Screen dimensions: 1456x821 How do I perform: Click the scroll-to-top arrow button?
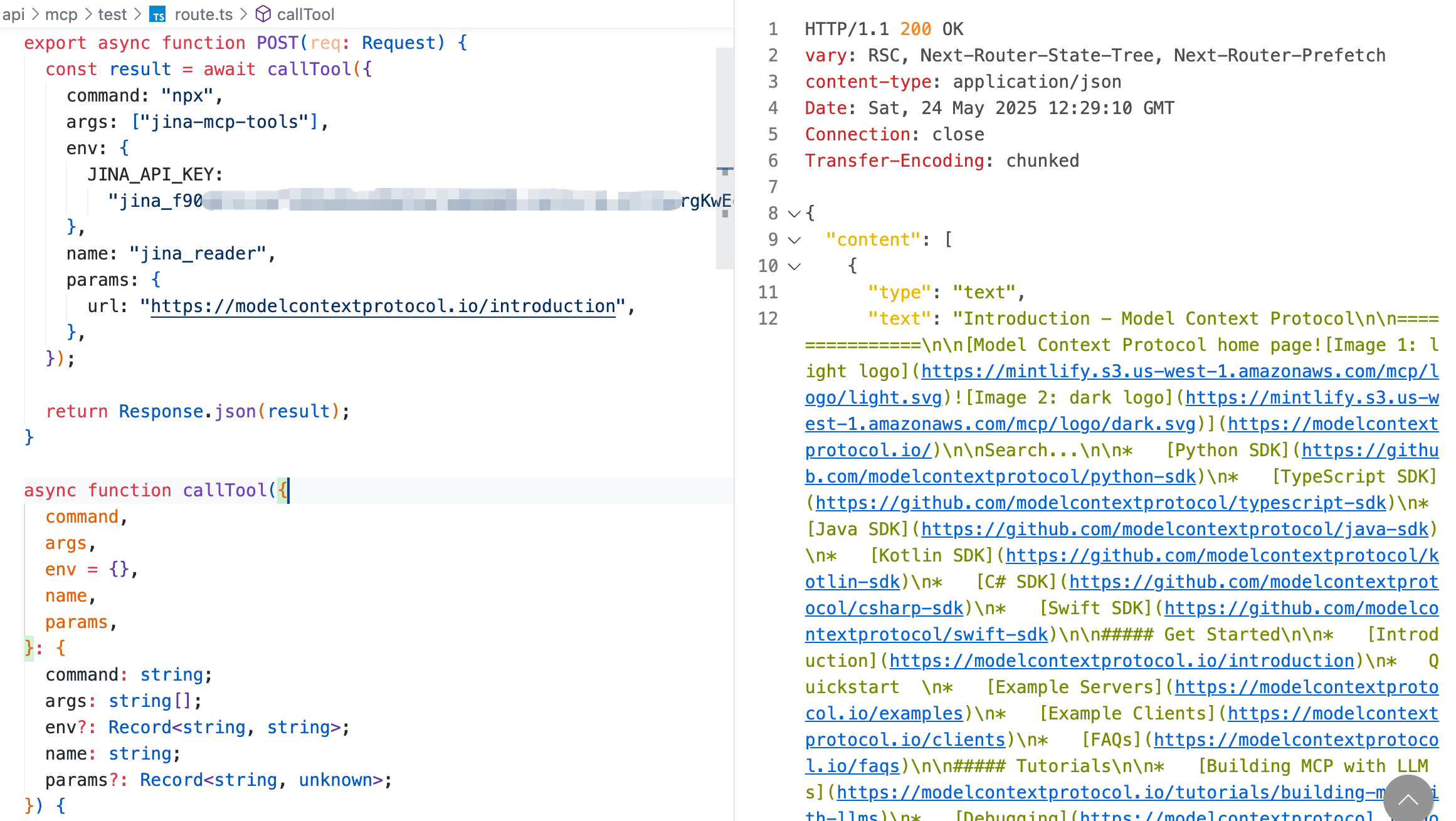click(1408, 799)
